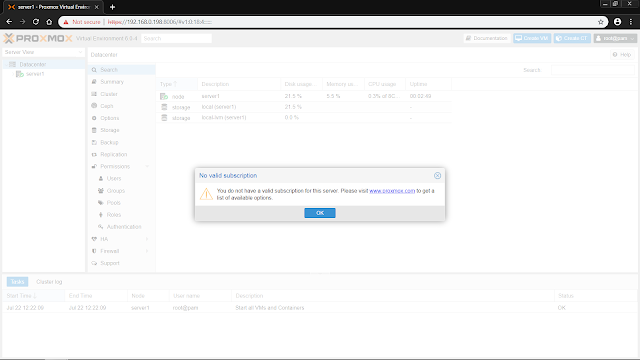
Task: Open the root@pam user menu
Action: click(x=615, y=38)
